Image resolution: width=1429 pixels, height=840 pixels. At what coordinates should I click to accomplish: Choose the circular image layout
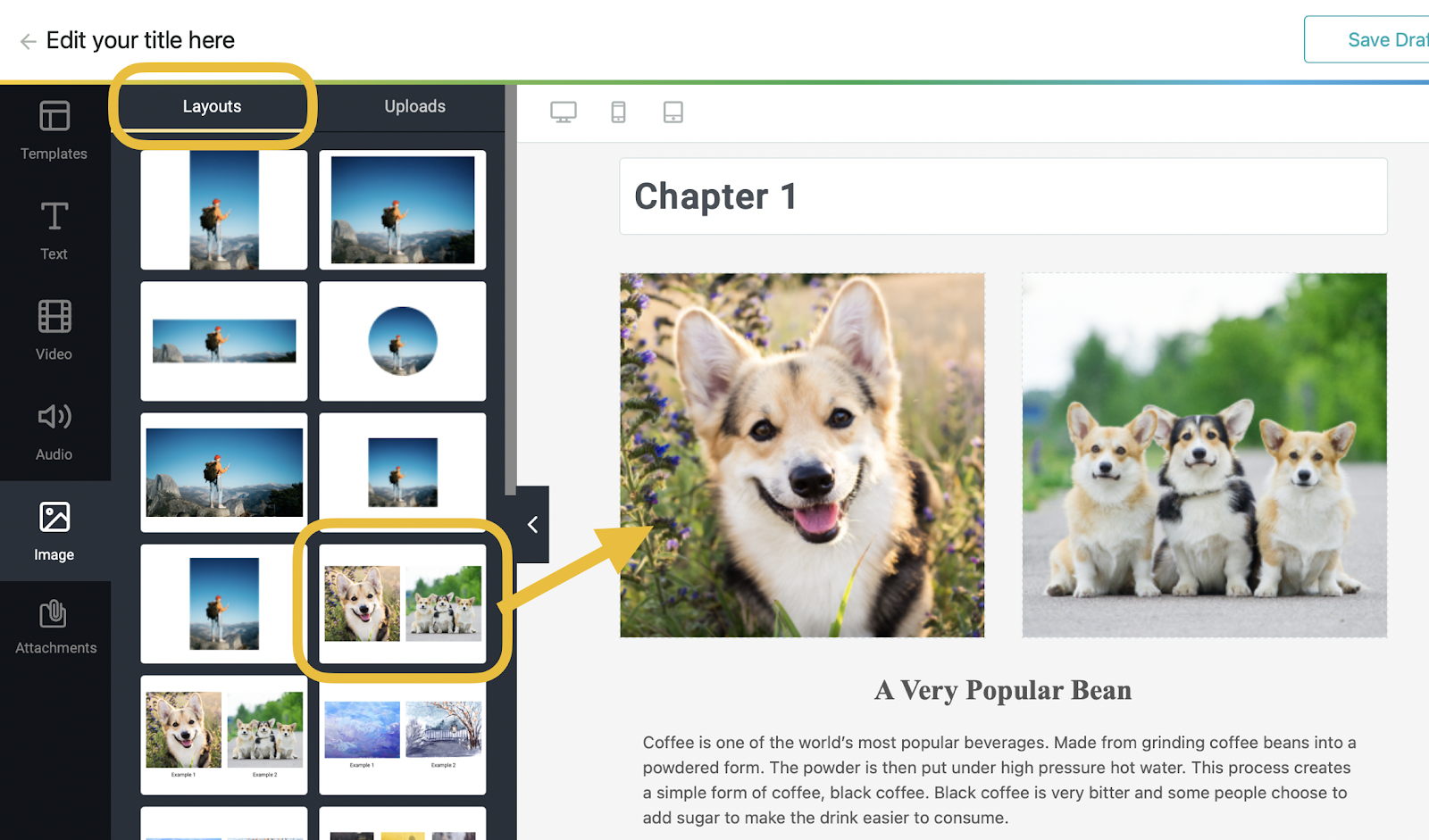coord(403,341)
